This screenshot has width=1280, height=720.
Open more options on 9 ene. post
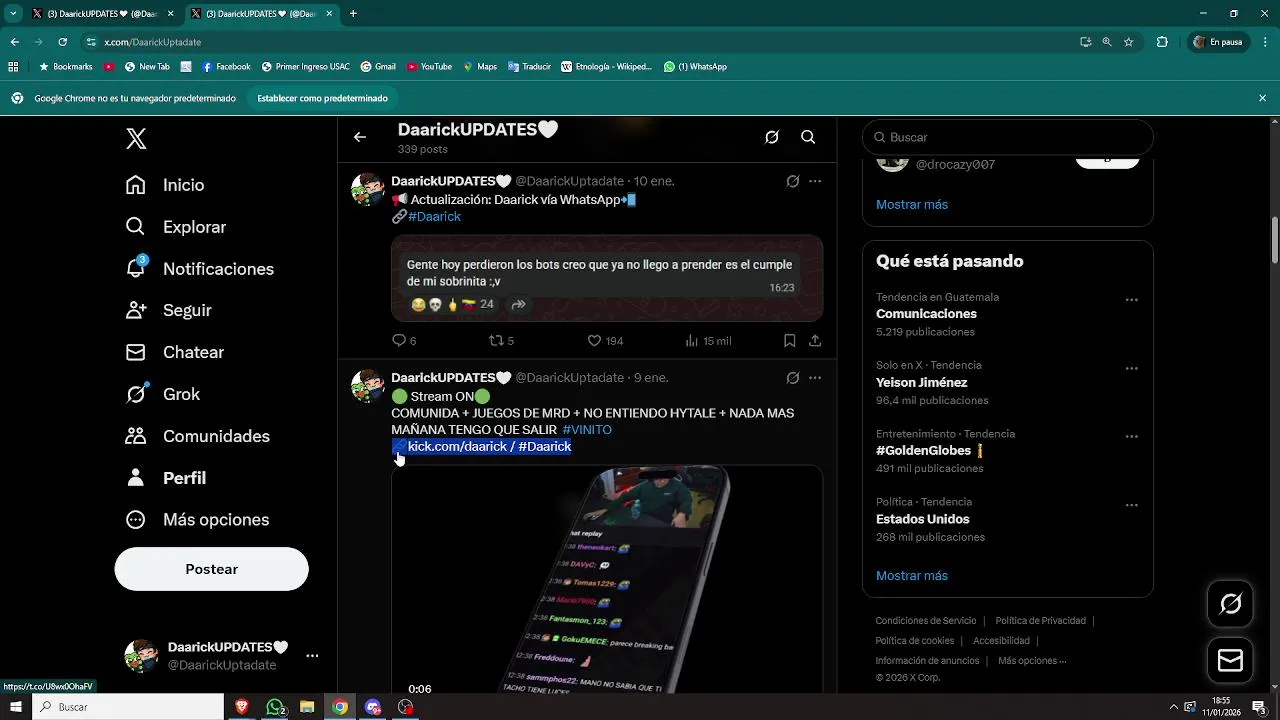pyautogui.click(x=815, y=378)
